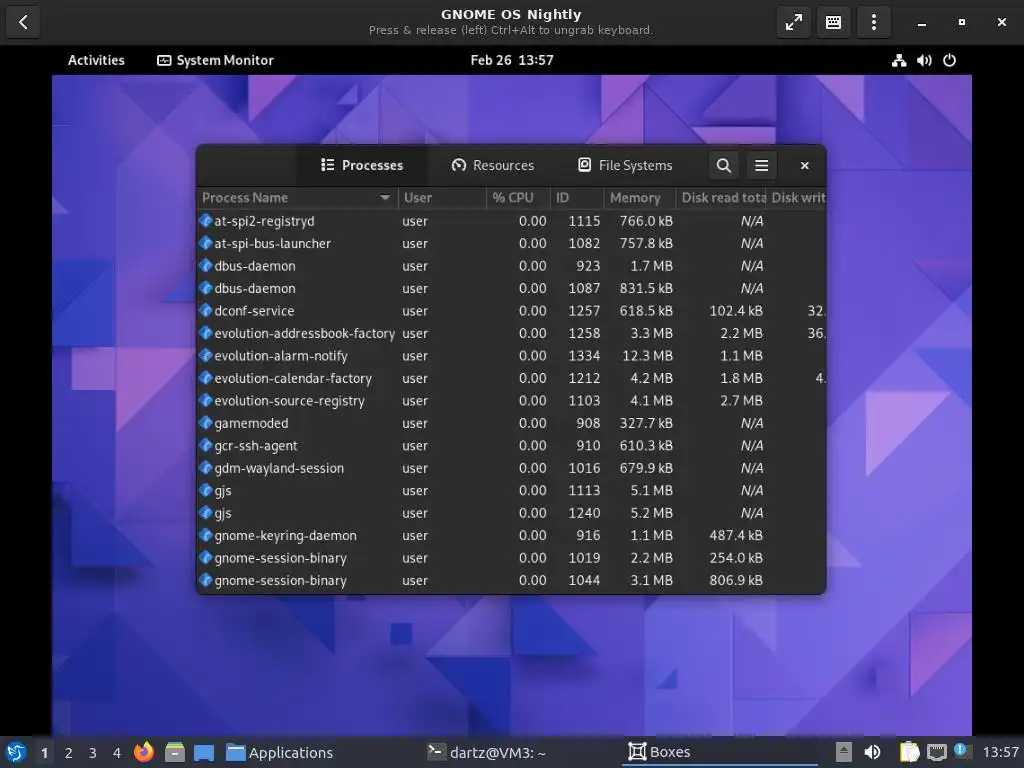Sort by Disk write column header

pos(797,197)
